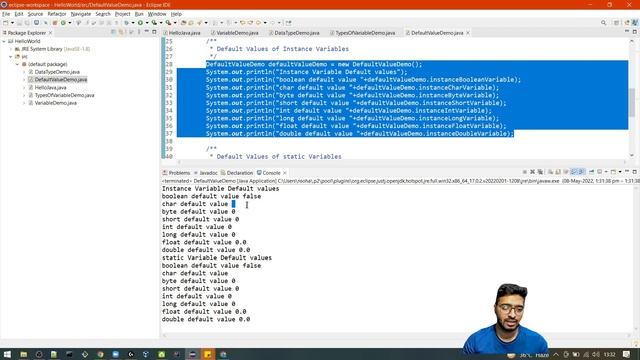Click the Remove All Terminated Launches icon
Screen dimensions: 640x360
(540, 172)
